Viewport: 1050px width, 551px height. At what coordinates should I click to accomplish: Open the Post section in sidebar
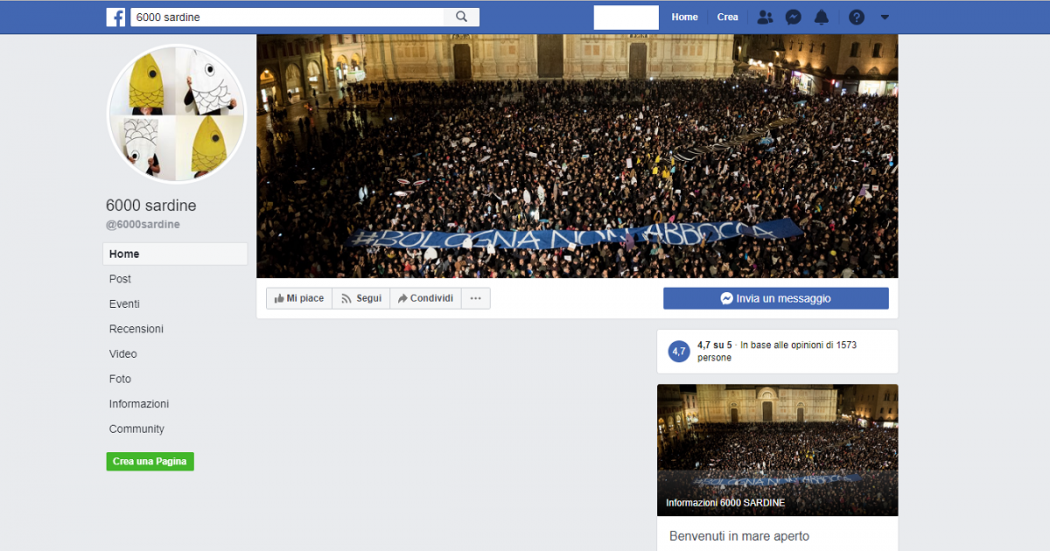(120, 279)
